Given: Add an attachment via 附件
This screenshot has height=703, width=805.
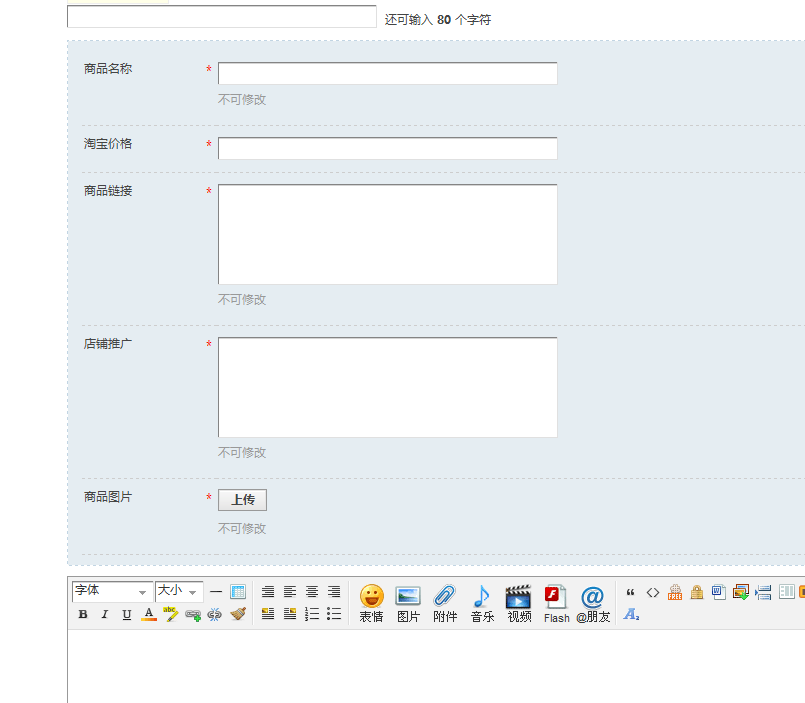Looking at the screenshot, I should point(445,603).
